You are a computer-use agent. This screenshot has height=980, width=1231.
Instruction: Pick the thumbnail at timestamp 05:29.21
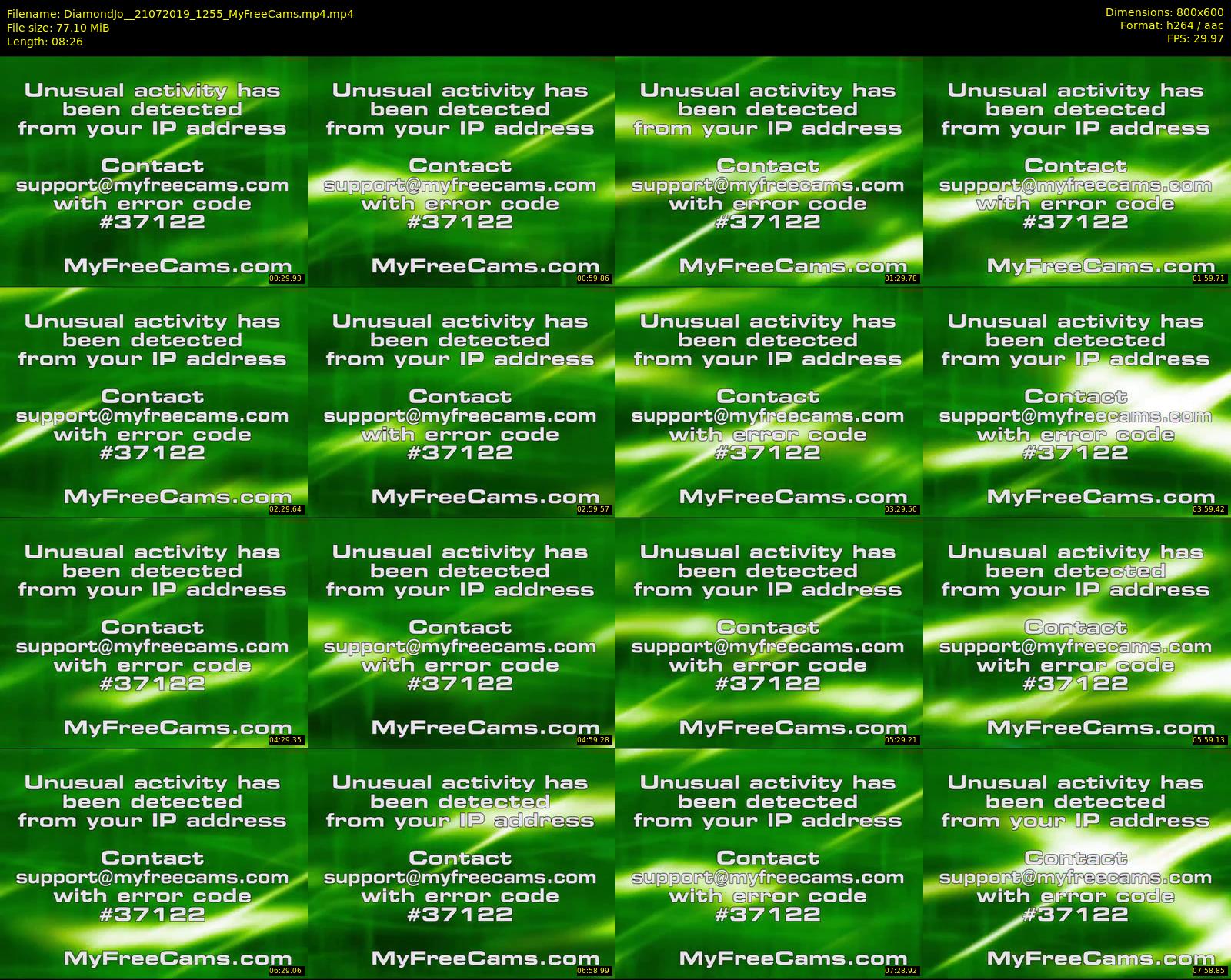click(x=769, y=632)
